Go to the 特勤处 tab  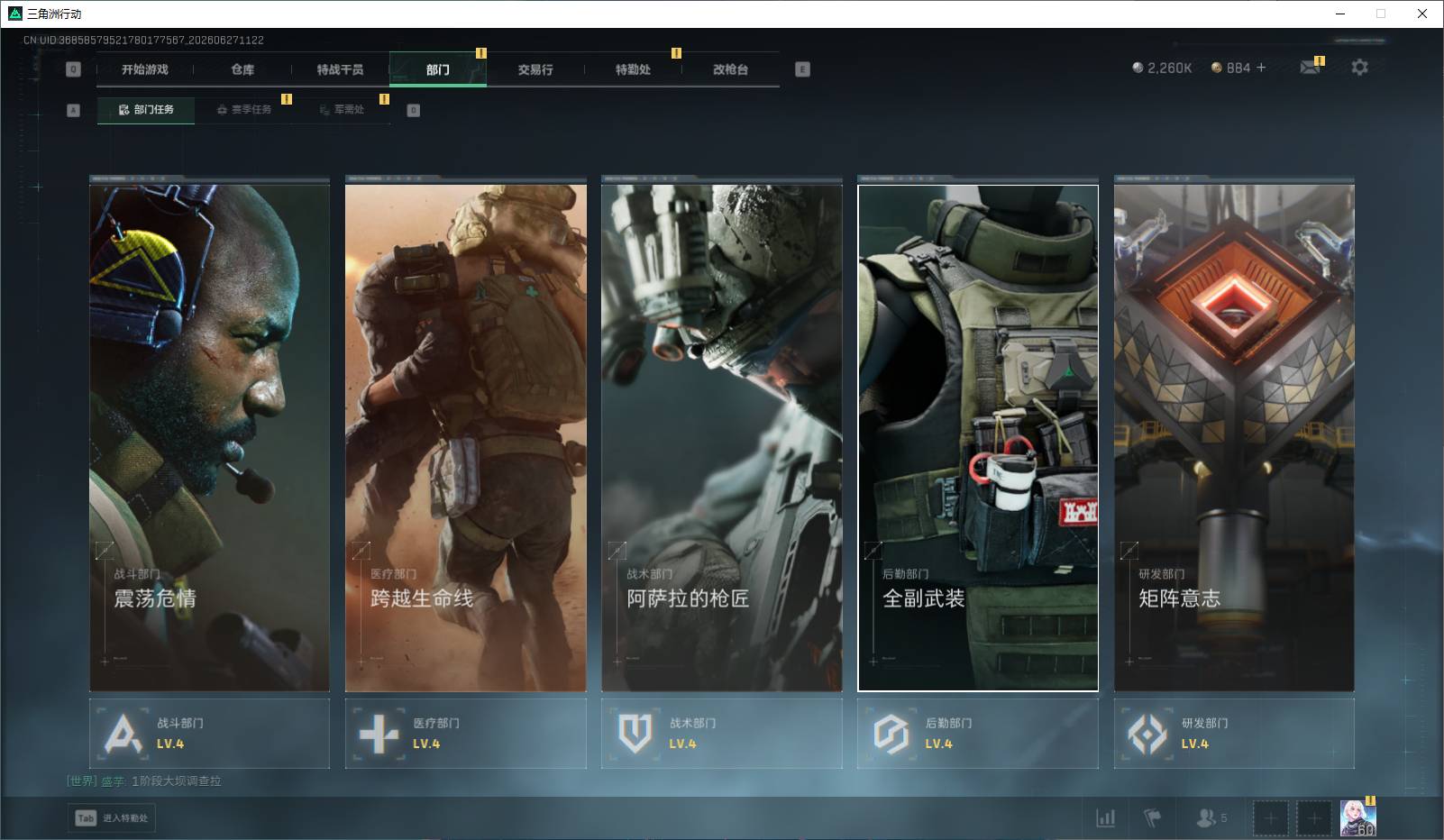click(x=633, y=69)
